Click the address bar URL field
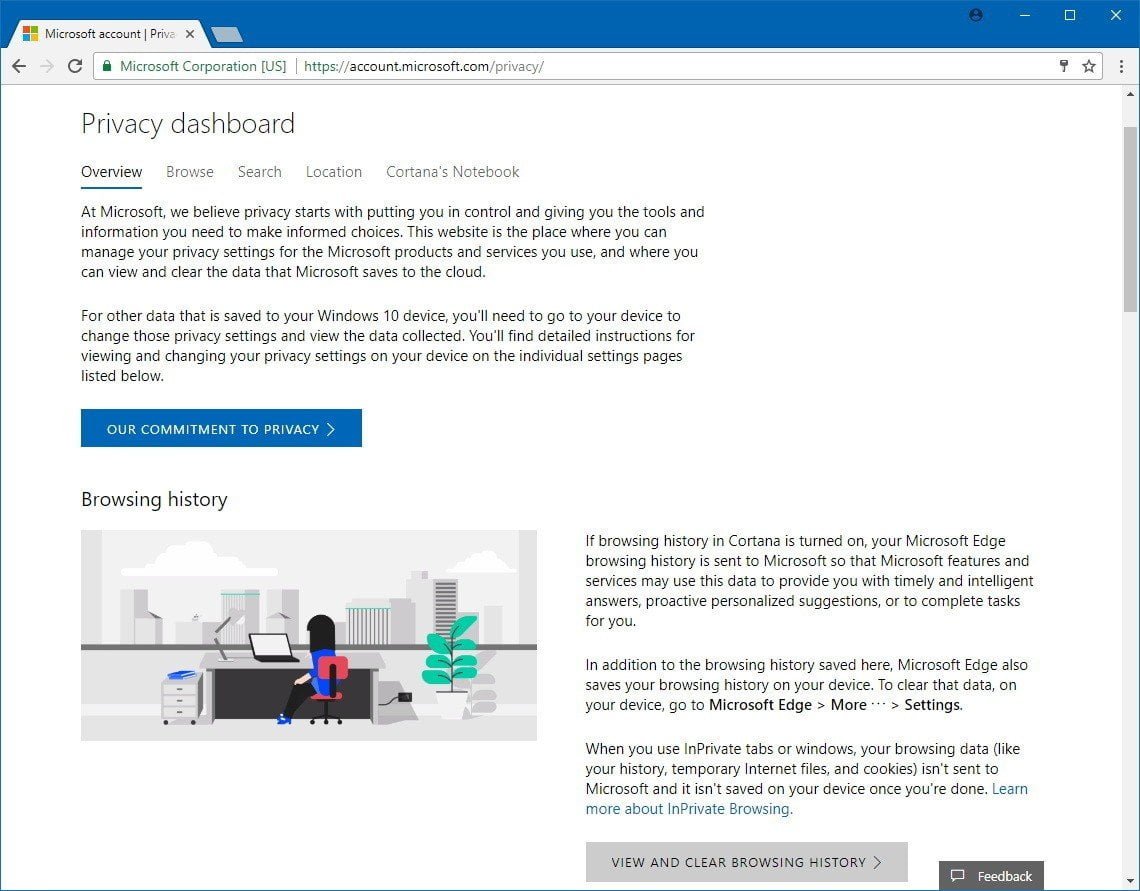The image size is (1140, 891). (x=598, y=66)
